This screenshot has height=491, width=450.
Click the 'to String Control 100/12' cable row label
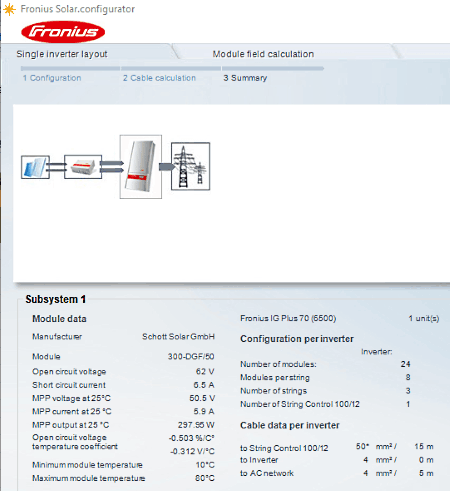(x=284, y=448)
